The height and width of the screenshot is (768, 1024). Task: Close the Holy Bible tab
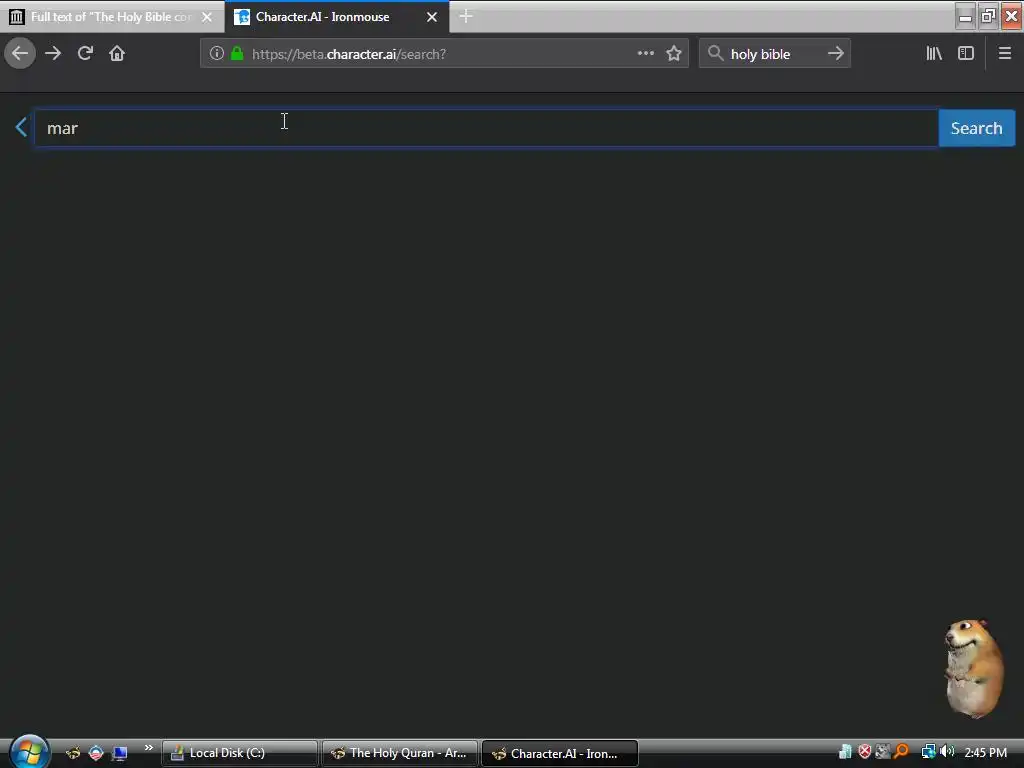point(207,17)
